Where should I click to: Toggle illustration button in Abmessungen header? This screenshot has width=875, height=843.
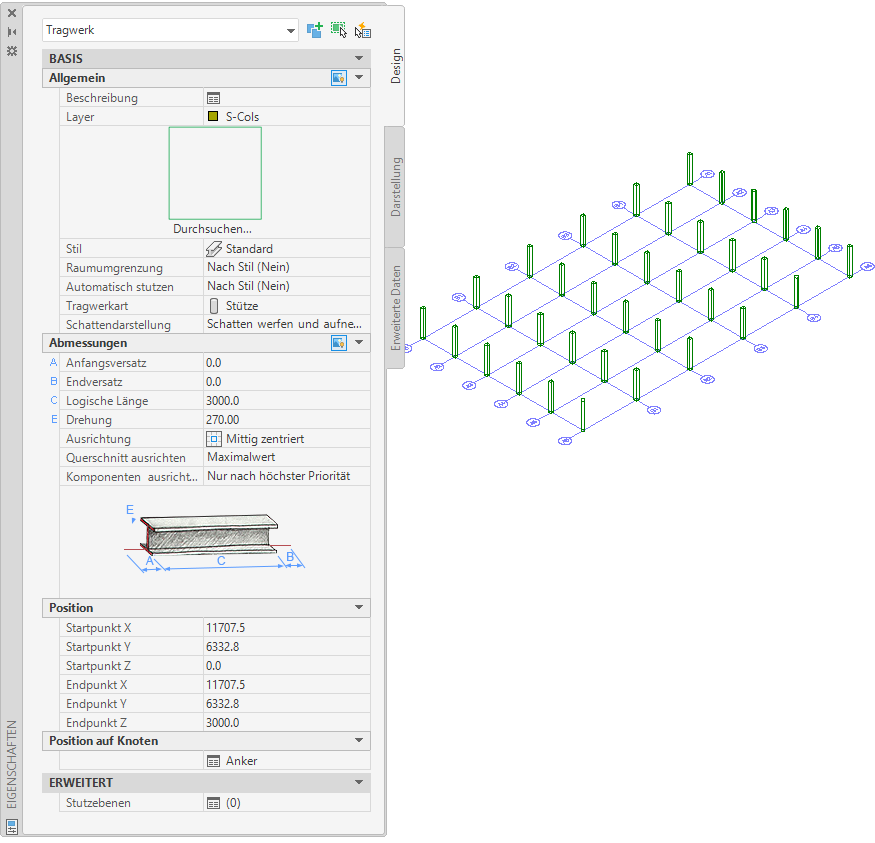coord(339,343)
